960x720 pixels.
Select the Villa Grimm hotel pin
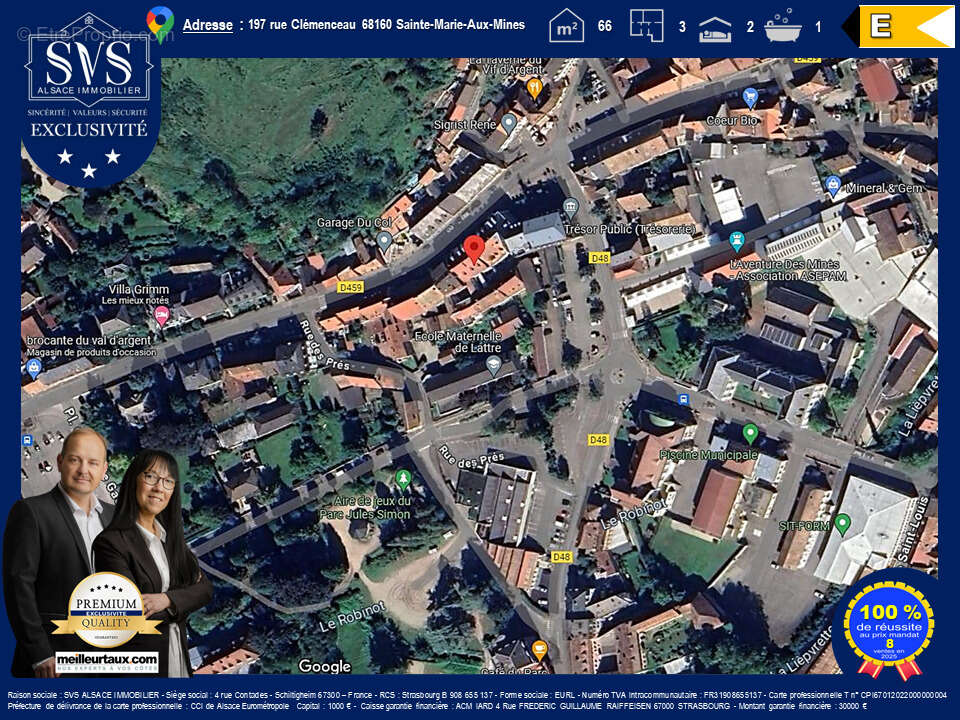click(161, 316)
